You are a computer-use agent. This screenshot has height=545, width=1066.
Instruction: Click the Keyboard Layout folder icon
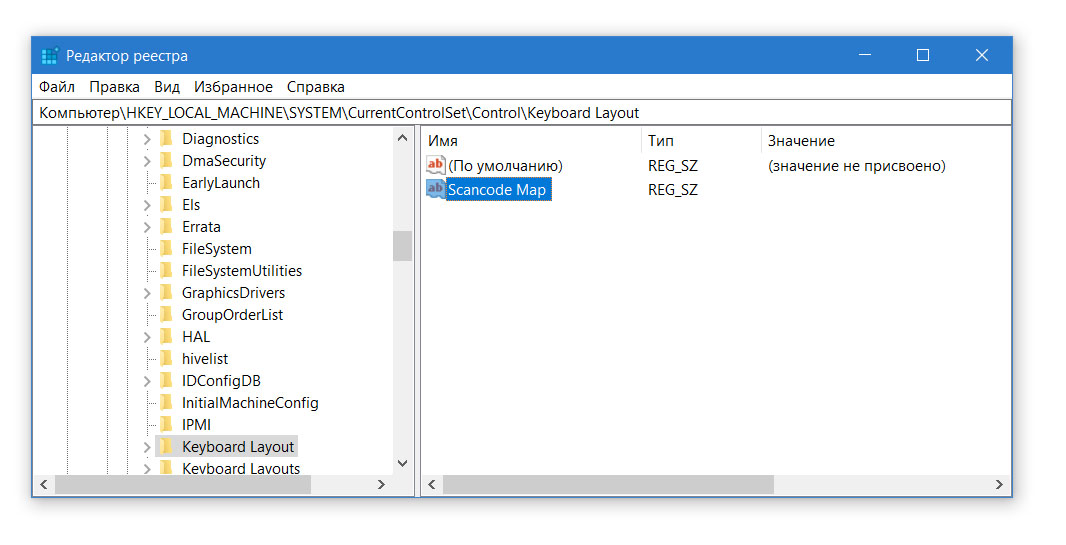point(166,446)
